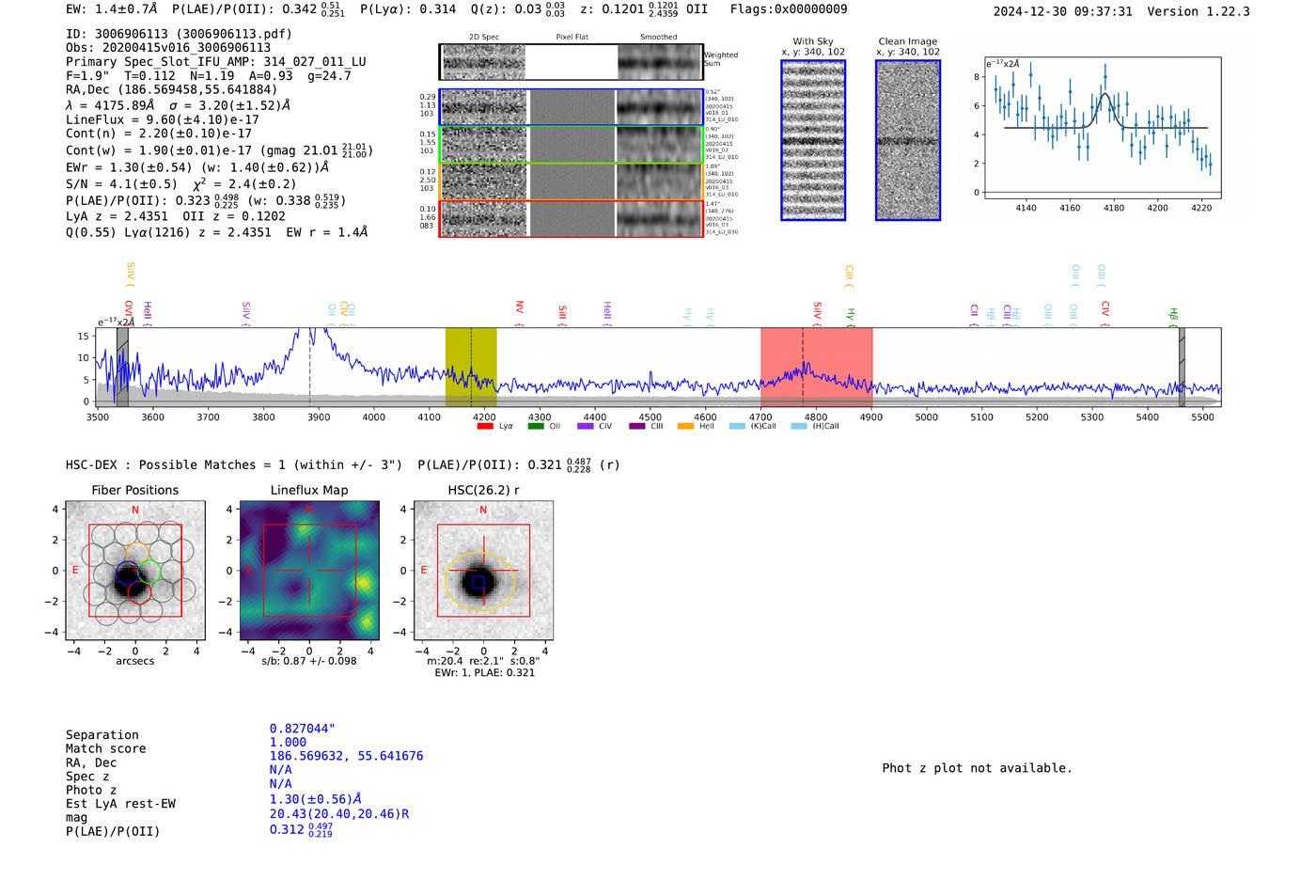Viewport: 1316px width, 896px height.
Task: Click the red Lyα legend swatch
Action: tap(485, 426)
